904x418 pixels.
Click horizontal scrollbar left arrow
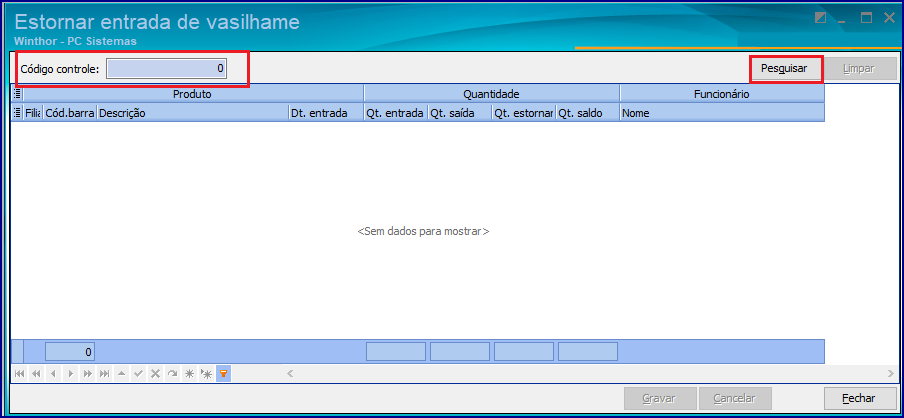(x=291, y=374)
